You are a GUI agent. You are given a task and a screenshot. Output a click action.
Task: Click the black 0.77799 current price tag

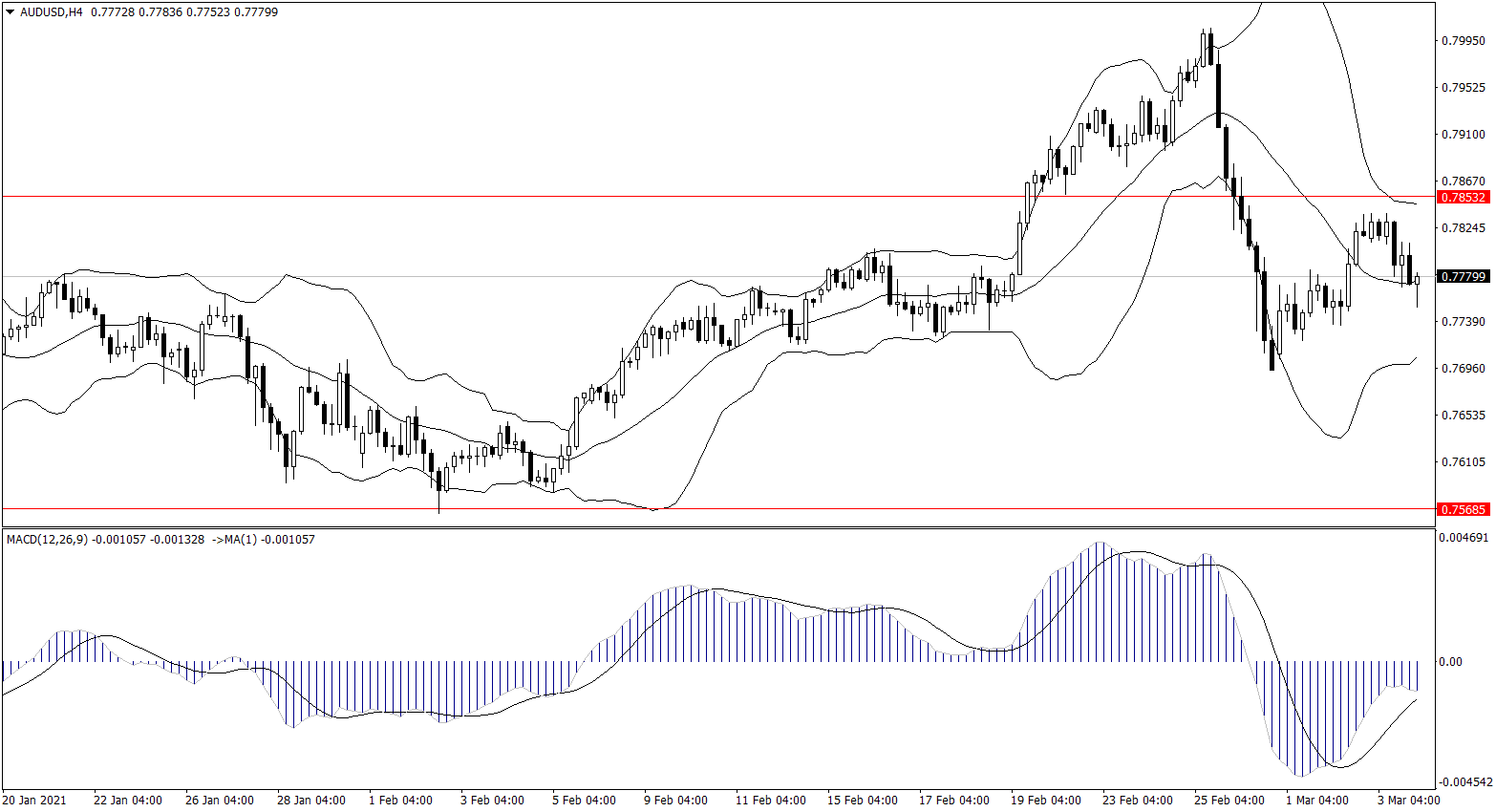click(1463, 276)
